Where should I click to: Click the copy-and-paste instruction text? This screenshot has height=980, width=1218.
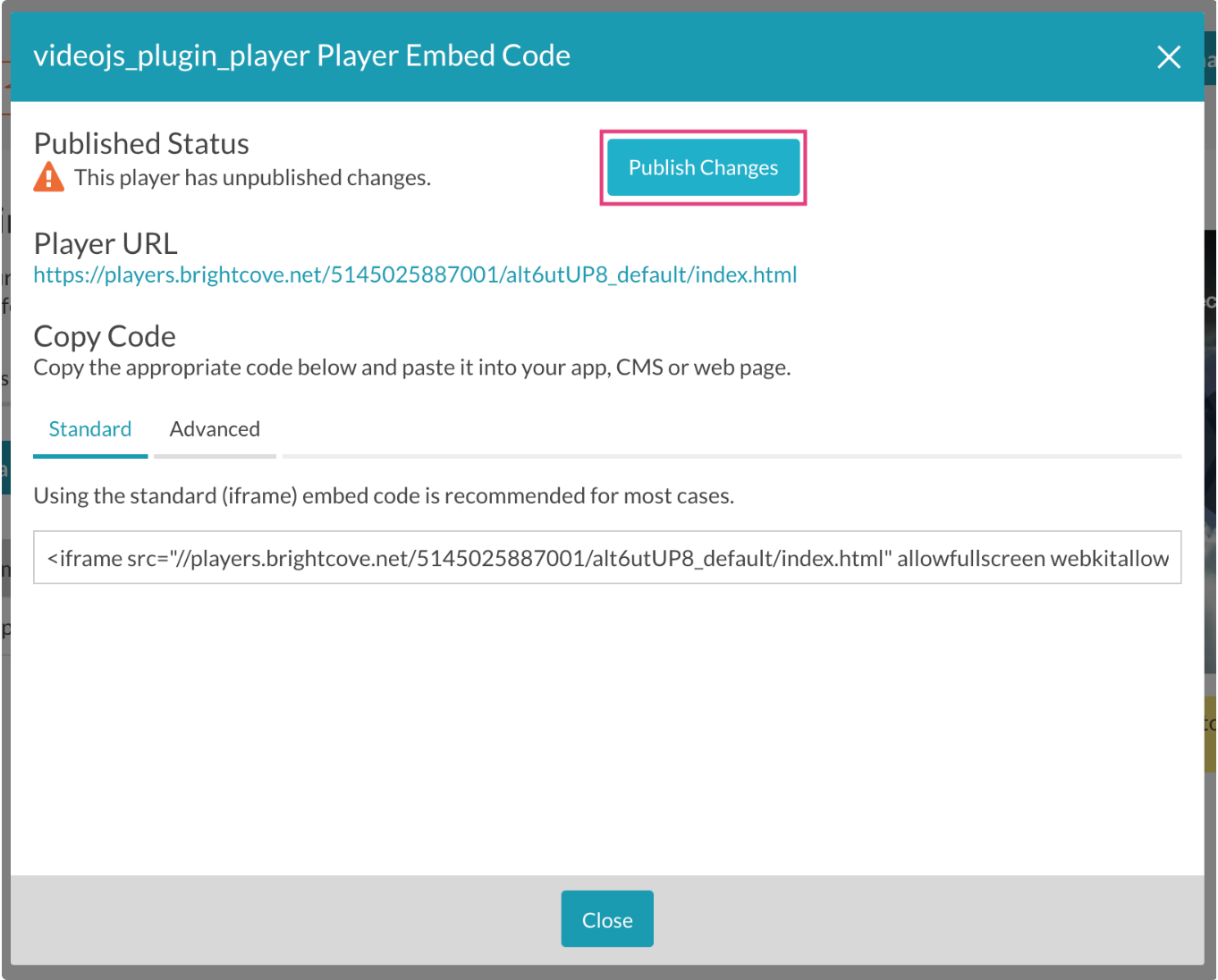point(412,367)
